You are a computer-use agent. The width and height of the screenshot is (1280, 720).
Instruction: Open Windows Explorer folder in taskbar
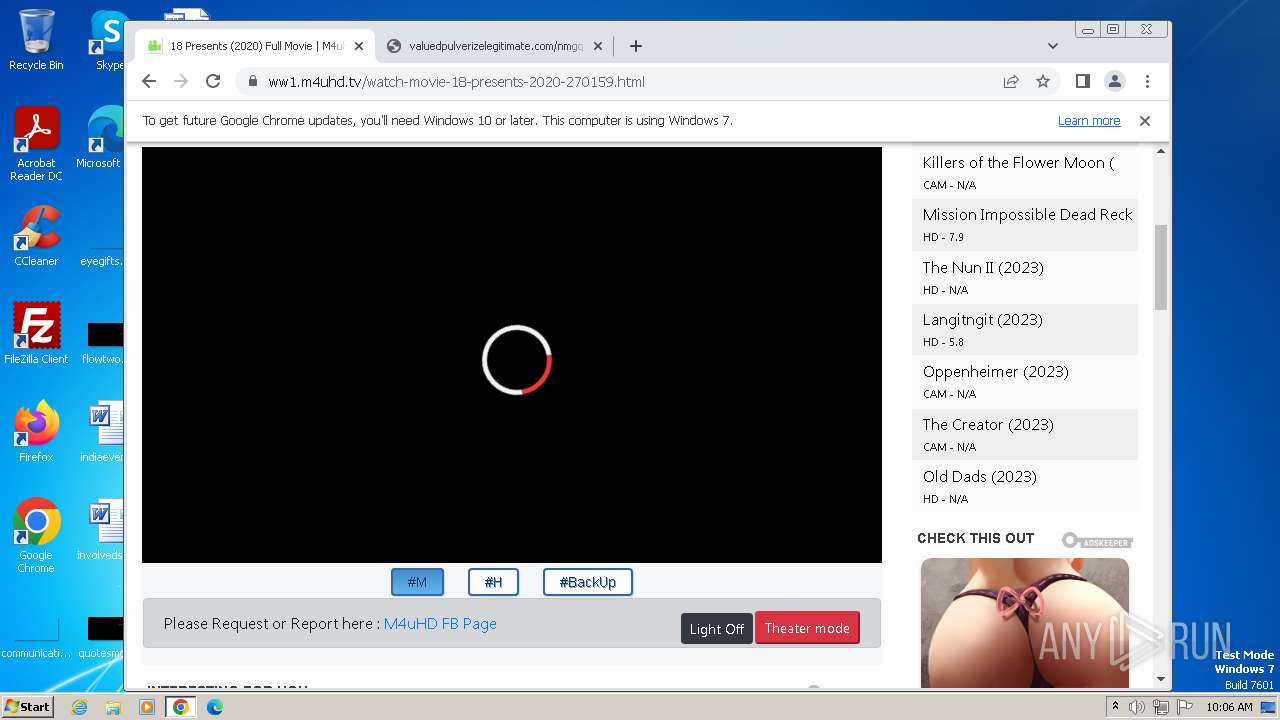[113, 707]
